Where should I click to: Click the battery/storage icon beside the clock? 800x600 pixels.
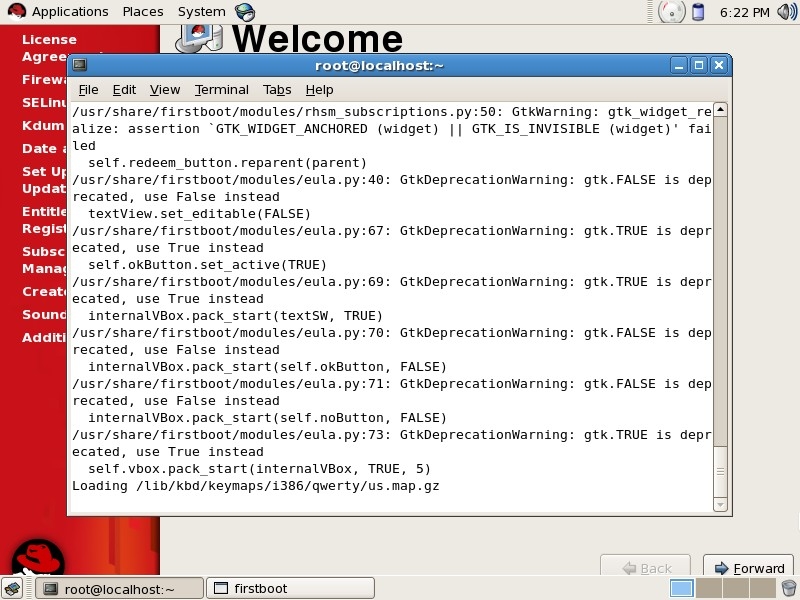click(698, 12)
